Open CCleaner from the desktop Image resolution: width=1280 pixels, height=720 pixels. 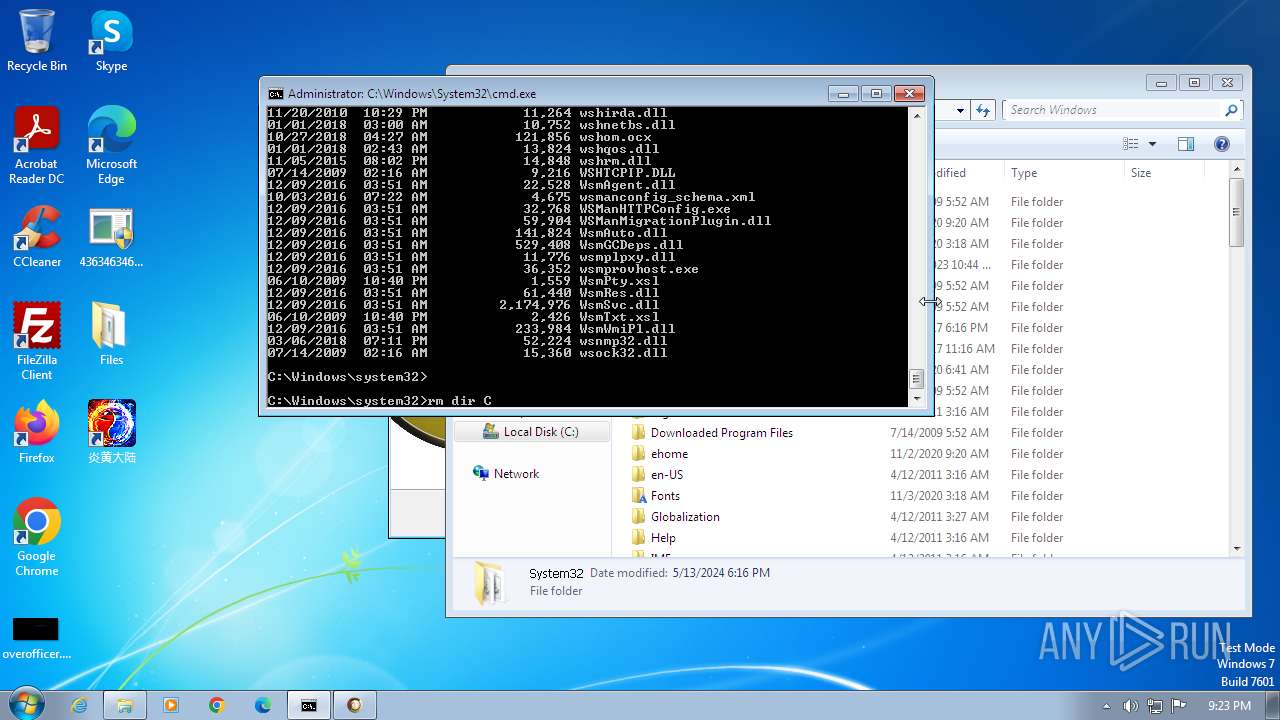click(x=37, y=237)
